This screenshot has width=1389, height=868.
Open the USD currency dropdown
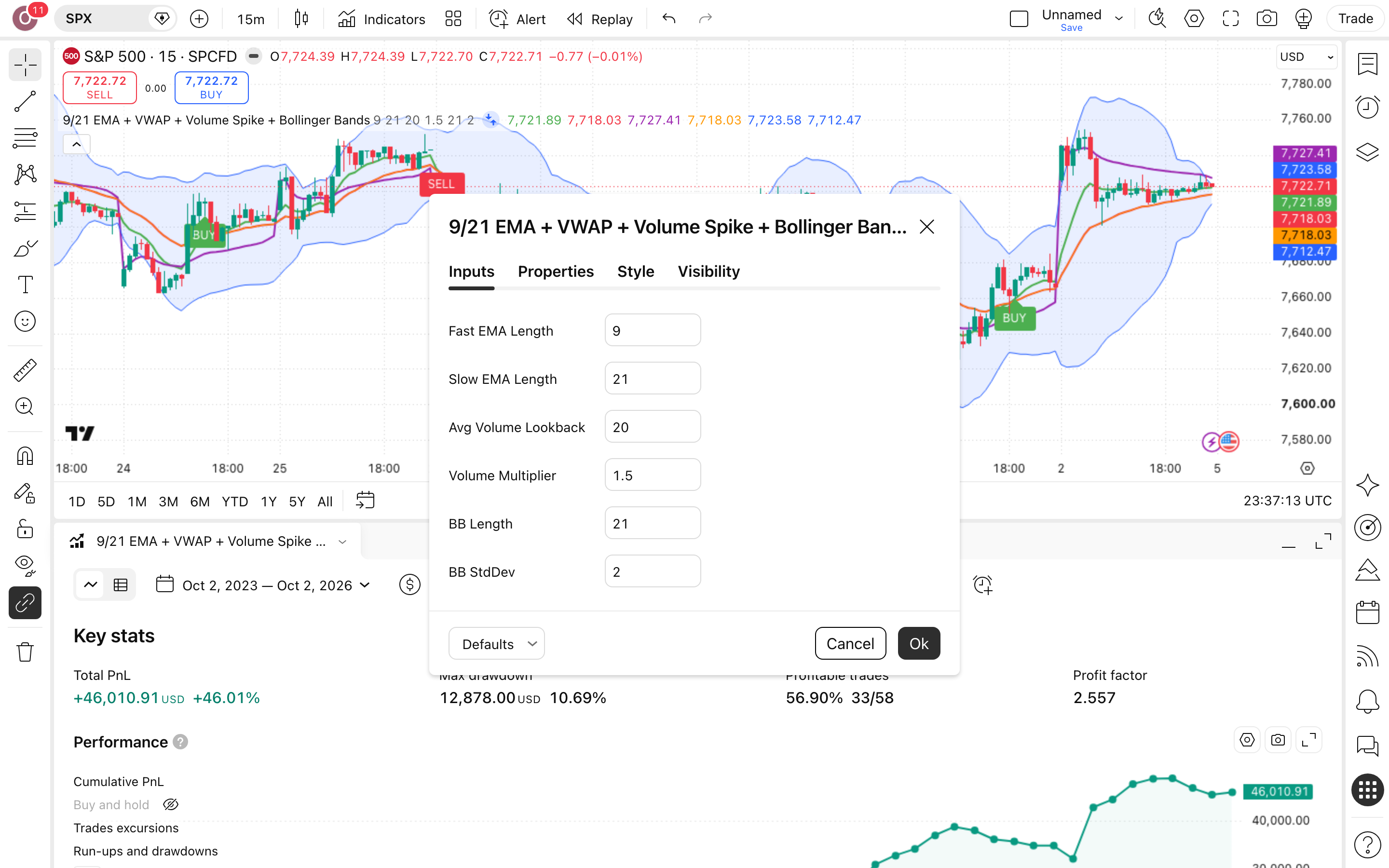point(1307,57)
